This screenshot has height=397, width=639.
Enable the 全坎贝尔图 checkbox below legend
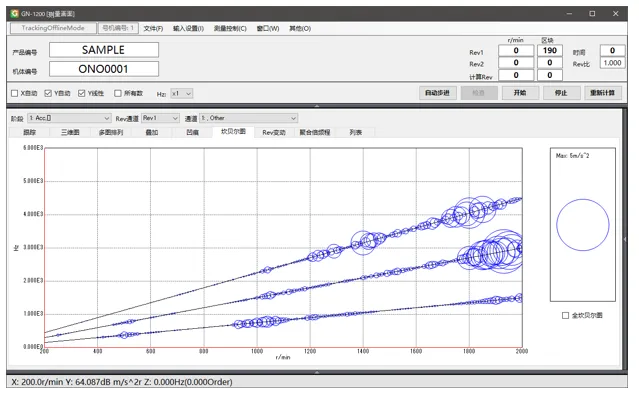tap(565, 315)
